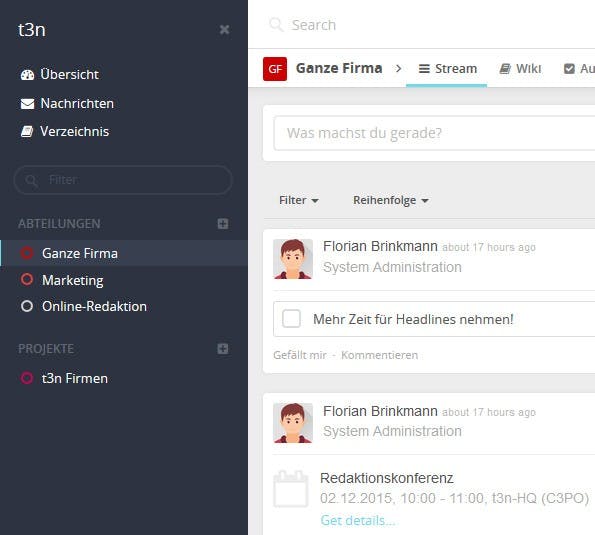This screenshot has width=595, height=535.
Task: Select the Ganze Firma department
Action: 124,253
